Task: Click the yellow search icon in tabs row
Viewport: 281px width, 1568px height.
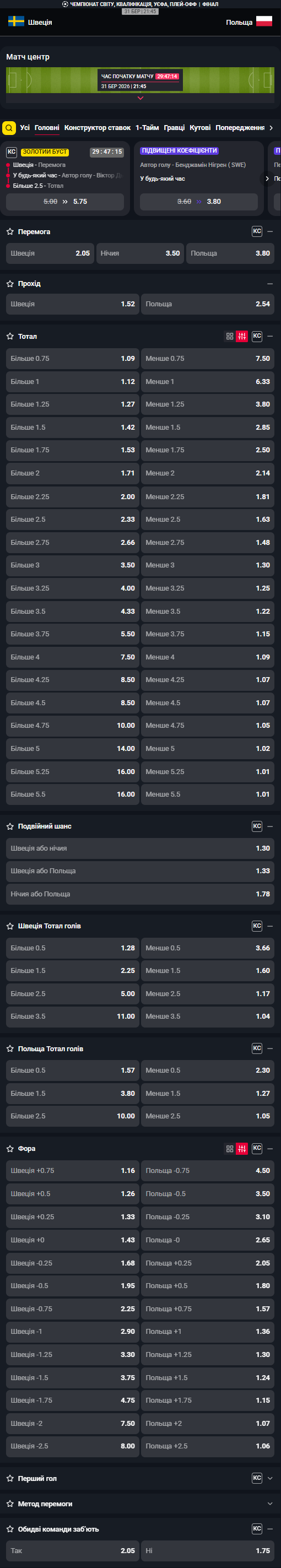Action: pos(8,128)
